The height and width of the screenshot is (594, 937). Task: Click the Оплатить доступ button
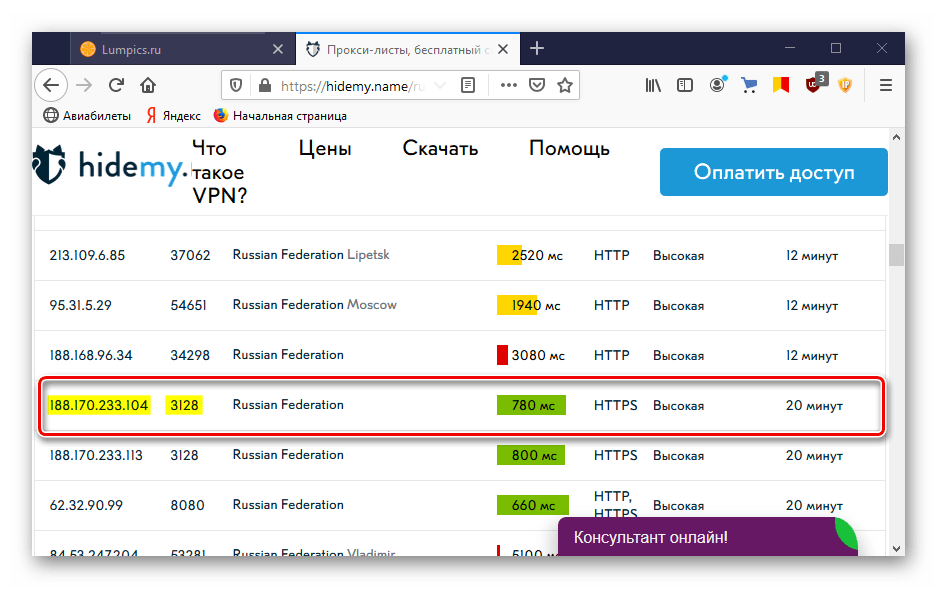773,172
